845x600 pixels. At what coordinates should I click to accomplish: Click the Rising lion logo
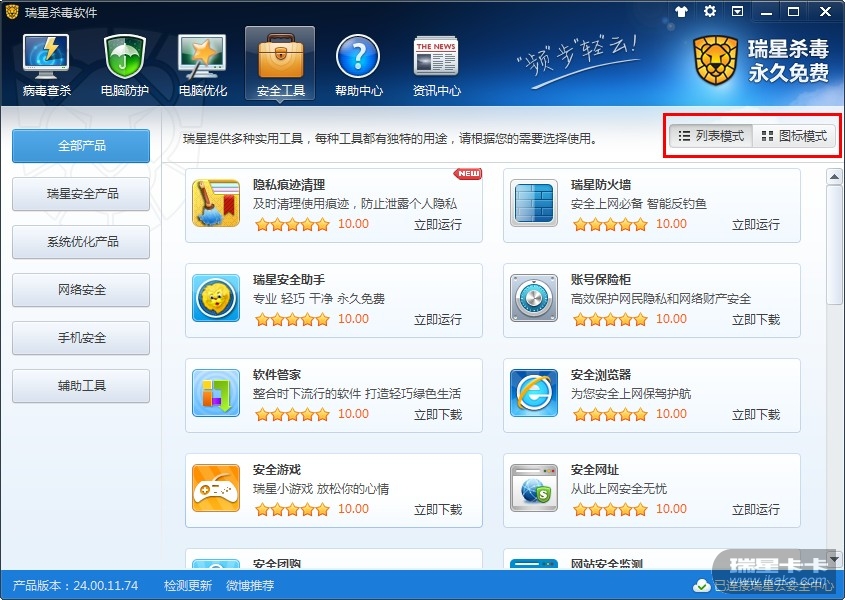[715, 60]
